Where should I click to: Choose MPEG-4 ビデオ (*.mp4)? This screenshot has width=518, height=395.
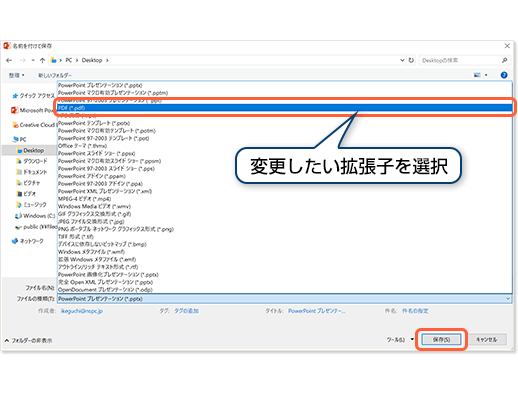pyautogui.click(x=285, y=199)
